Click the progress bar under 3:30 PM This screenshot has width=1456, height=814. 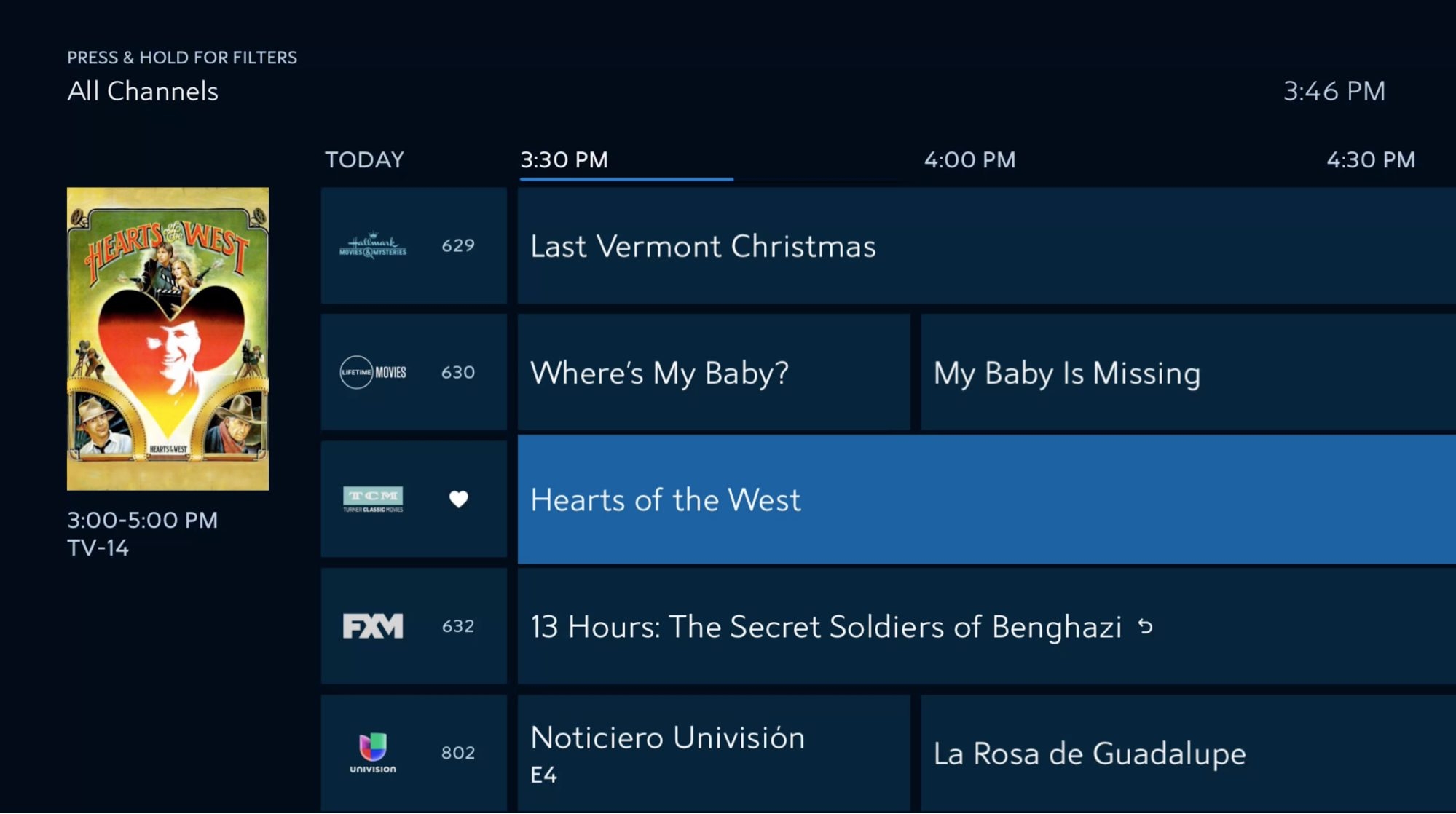click(625, 175)
